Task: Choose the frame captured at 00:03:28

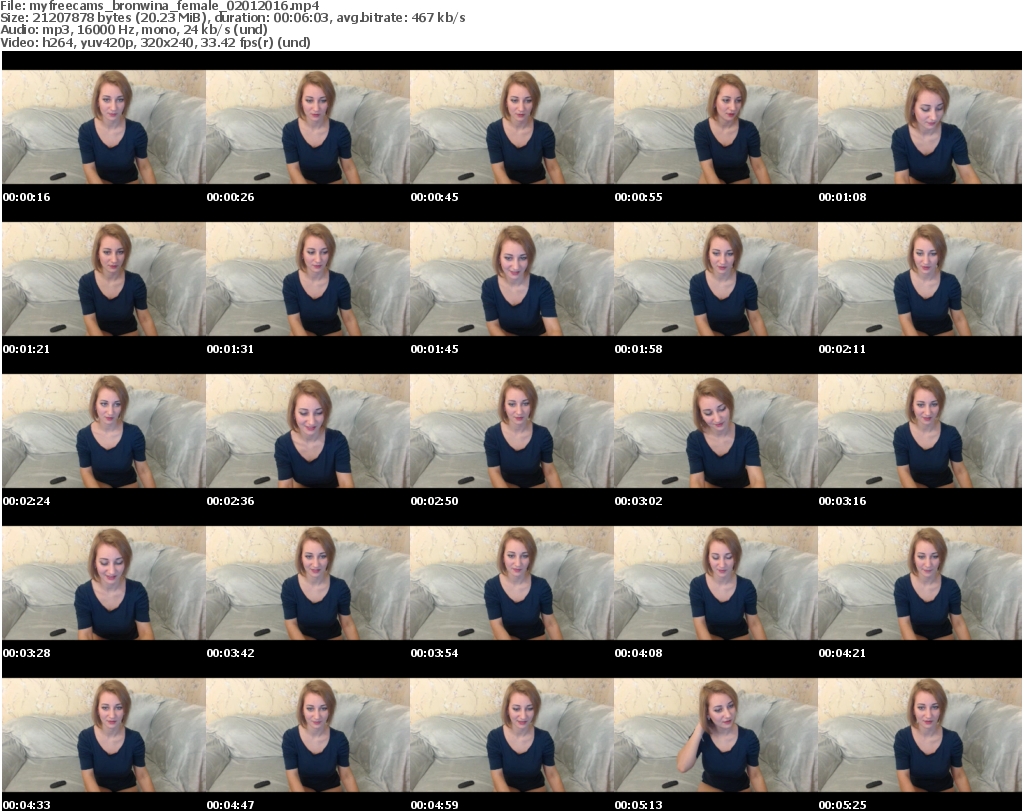Action: tap(104, 583)
